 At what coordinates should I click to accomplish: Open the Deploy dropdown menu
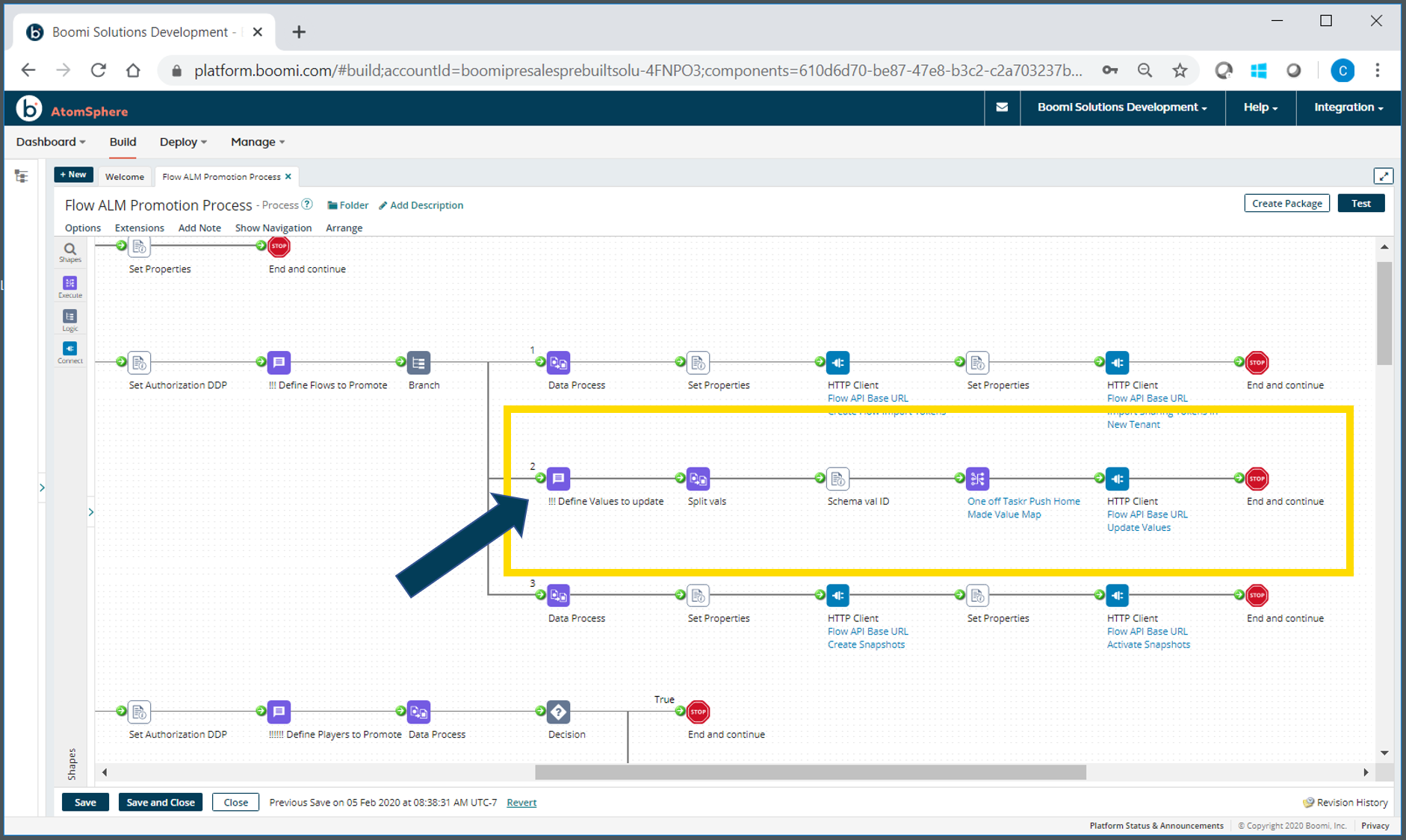pyautogui.click(x=183, y=142)
